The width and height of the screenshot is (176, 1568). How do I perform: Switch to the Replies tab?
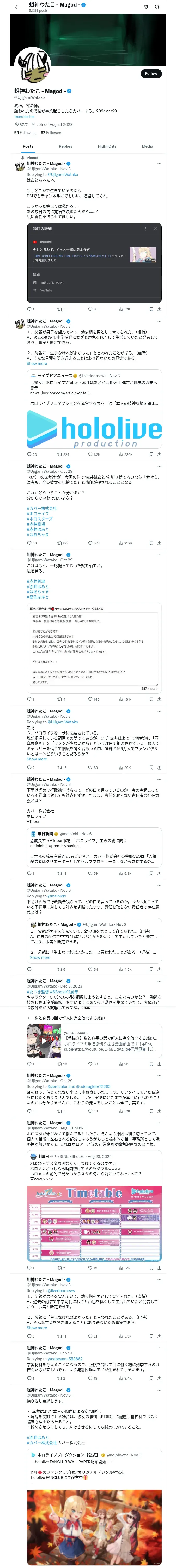65,146
